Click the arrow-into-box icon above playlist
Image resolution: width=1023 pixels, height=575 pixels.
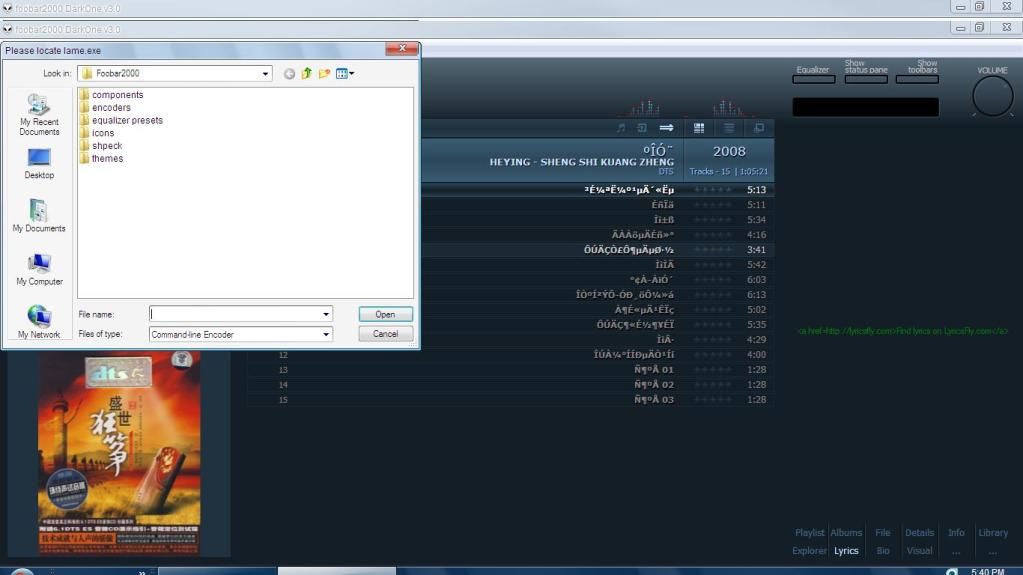click(x=642, y=128)
